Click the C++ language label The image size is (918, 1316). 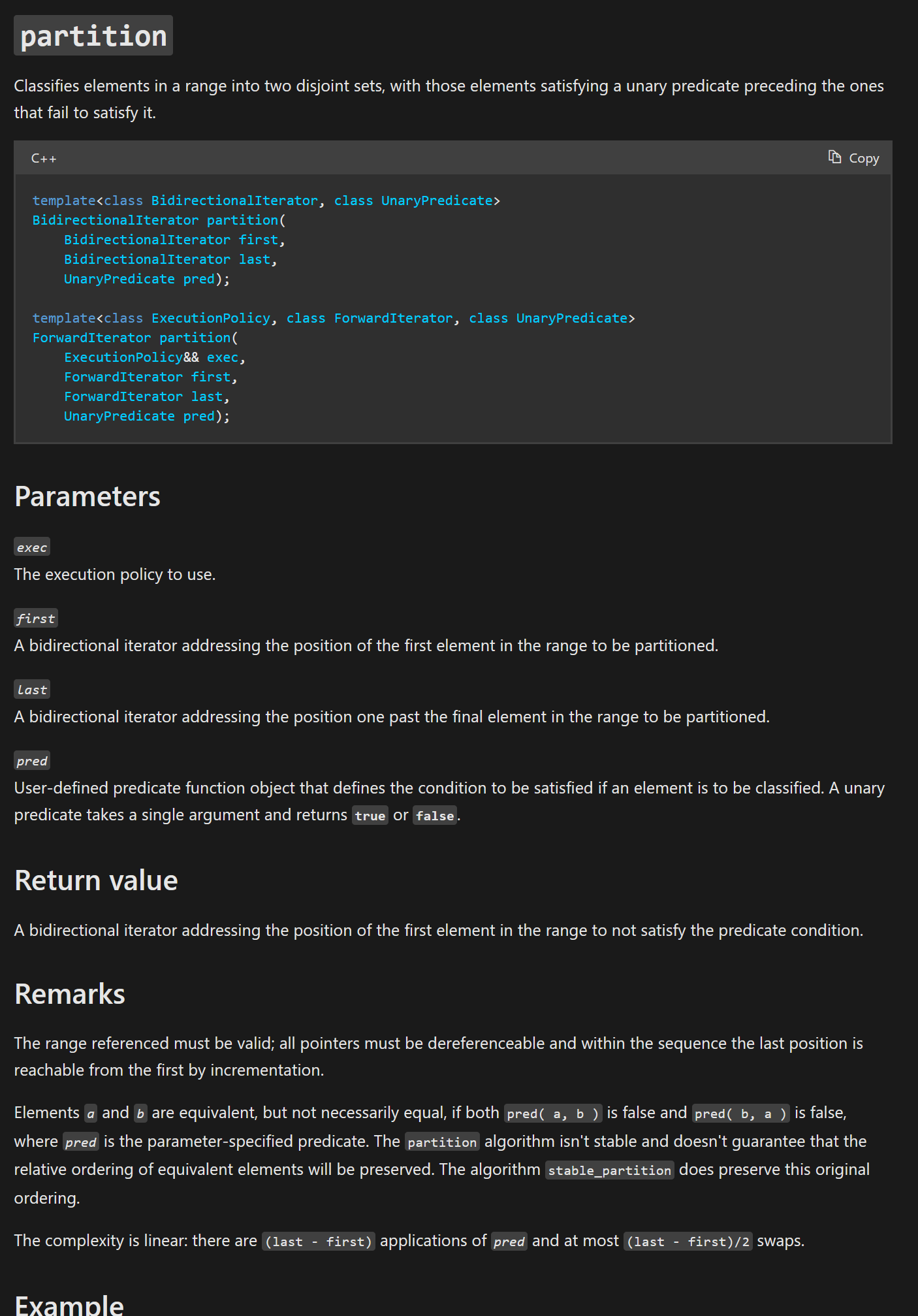[44, 159]
